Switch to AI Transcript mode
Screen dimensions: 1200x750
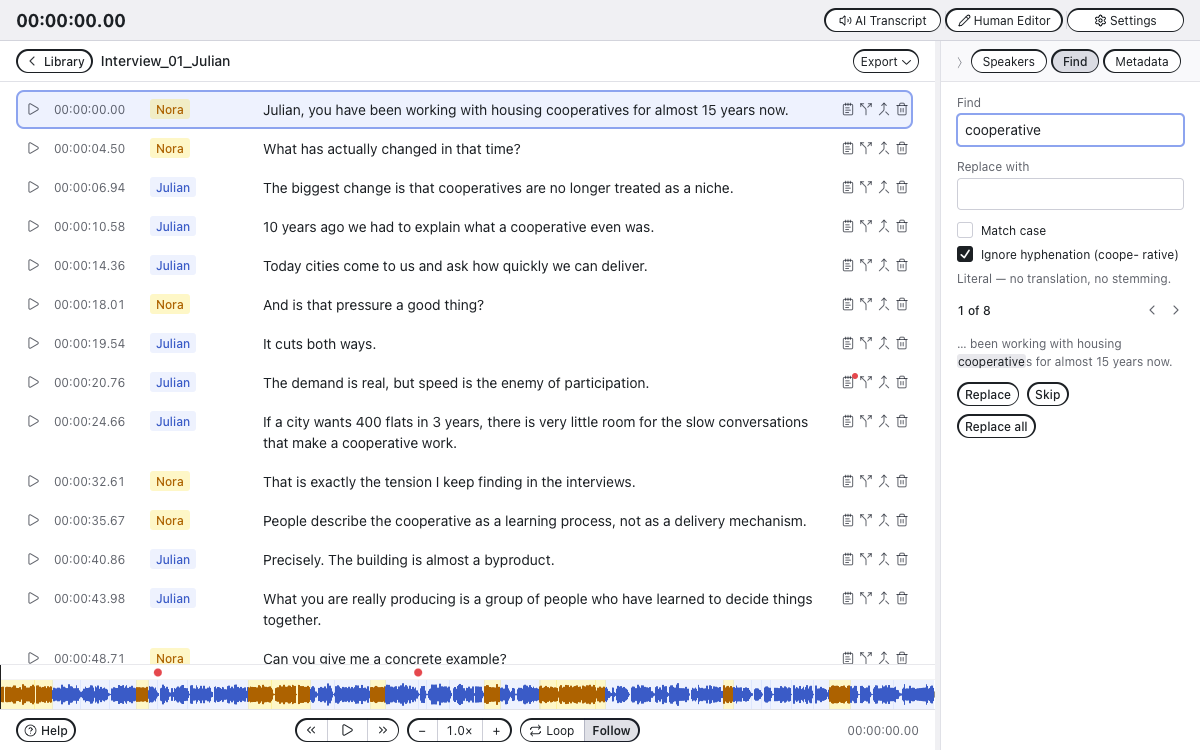pyautogui.click(x=882, y=20)
